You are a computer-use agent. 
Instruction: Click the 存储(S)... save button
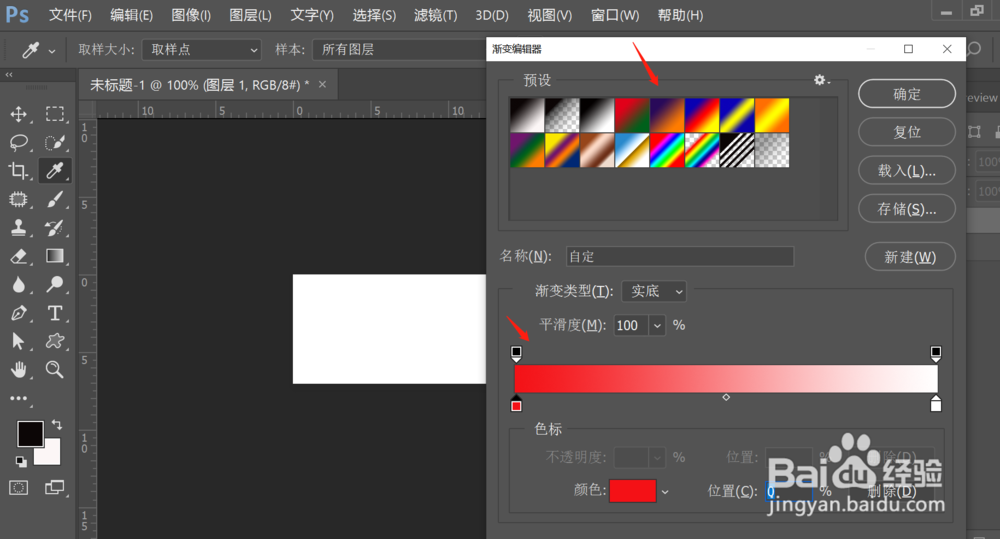pyautogui.click(x=907, y=209)
